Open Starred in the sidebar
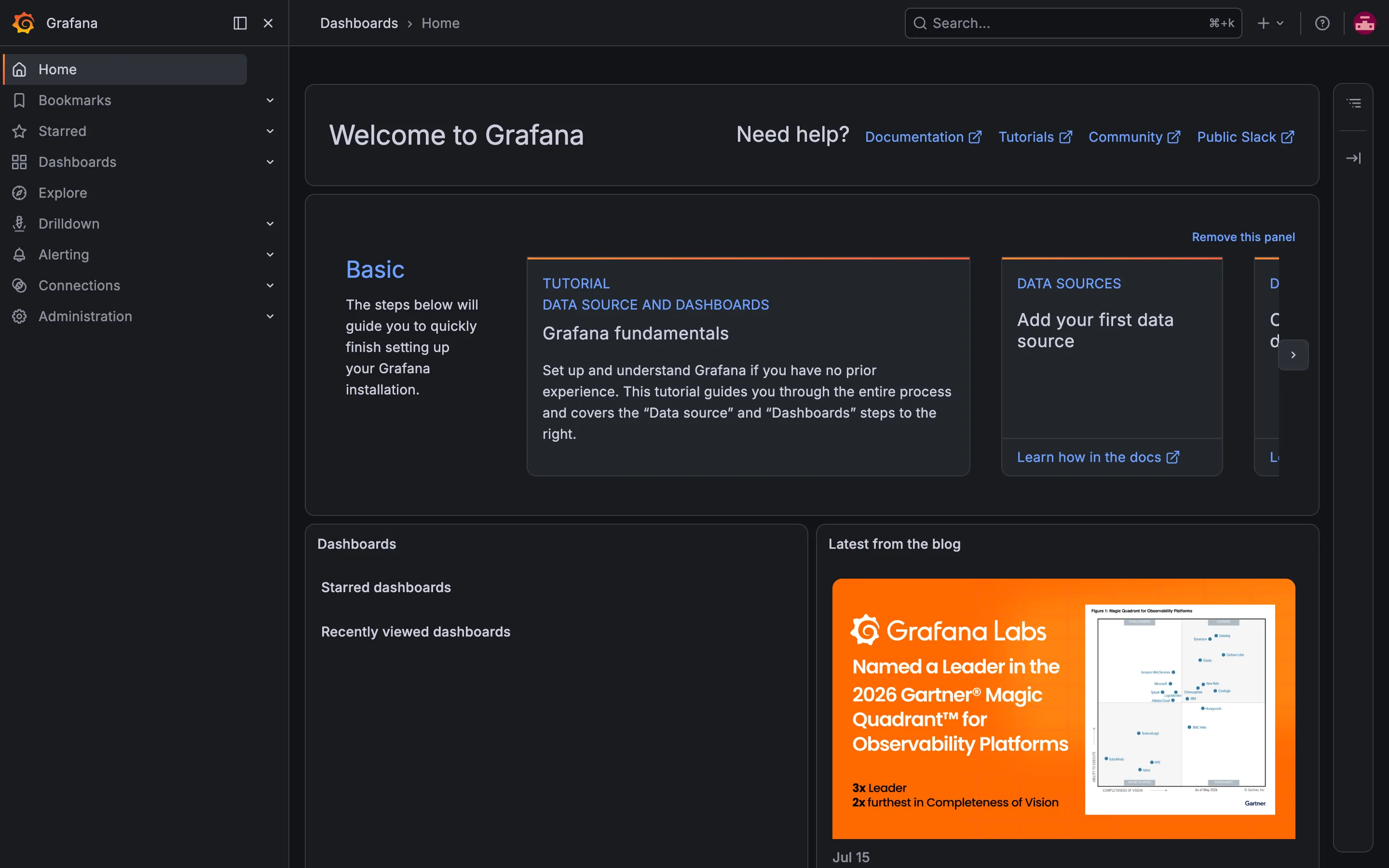The height and width of the screenshot is (868, 1389). pyautogui.click(x=62, y=132)
